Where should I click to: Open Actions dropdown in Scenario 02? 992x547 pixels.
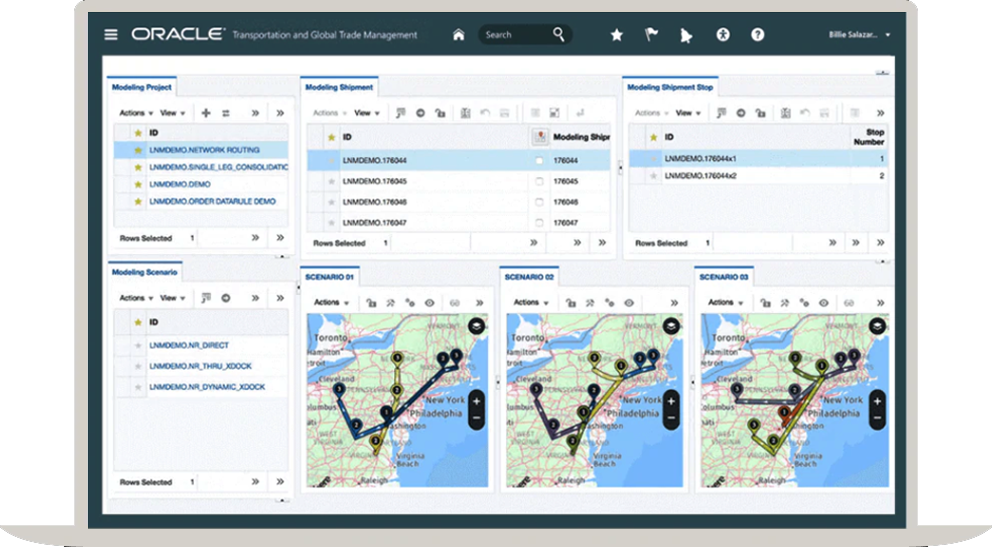(531, 302)
